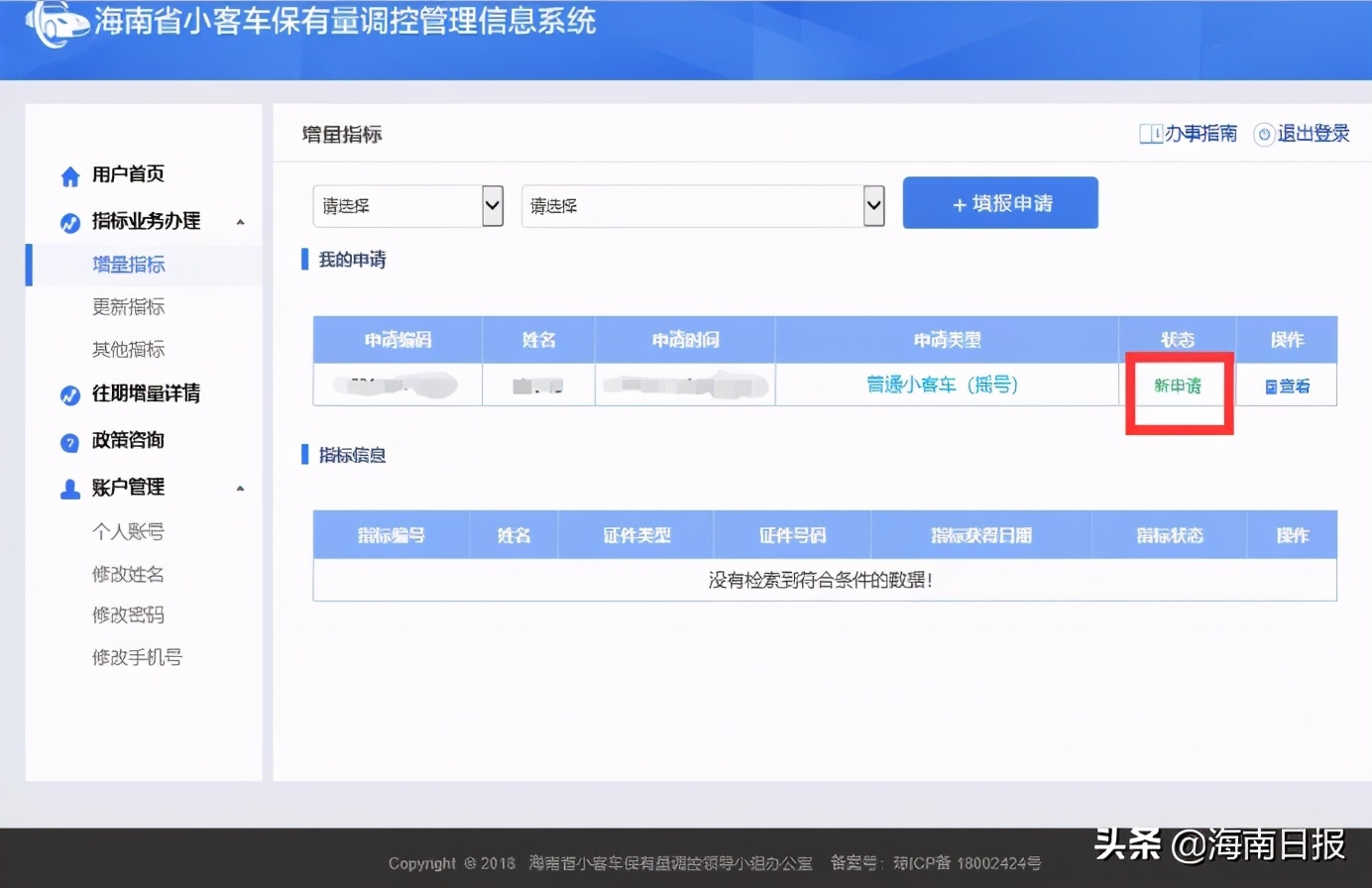Open 政策咨询 menu item
The height and width of the screenshot is (888, 1372).
point(128,440)
